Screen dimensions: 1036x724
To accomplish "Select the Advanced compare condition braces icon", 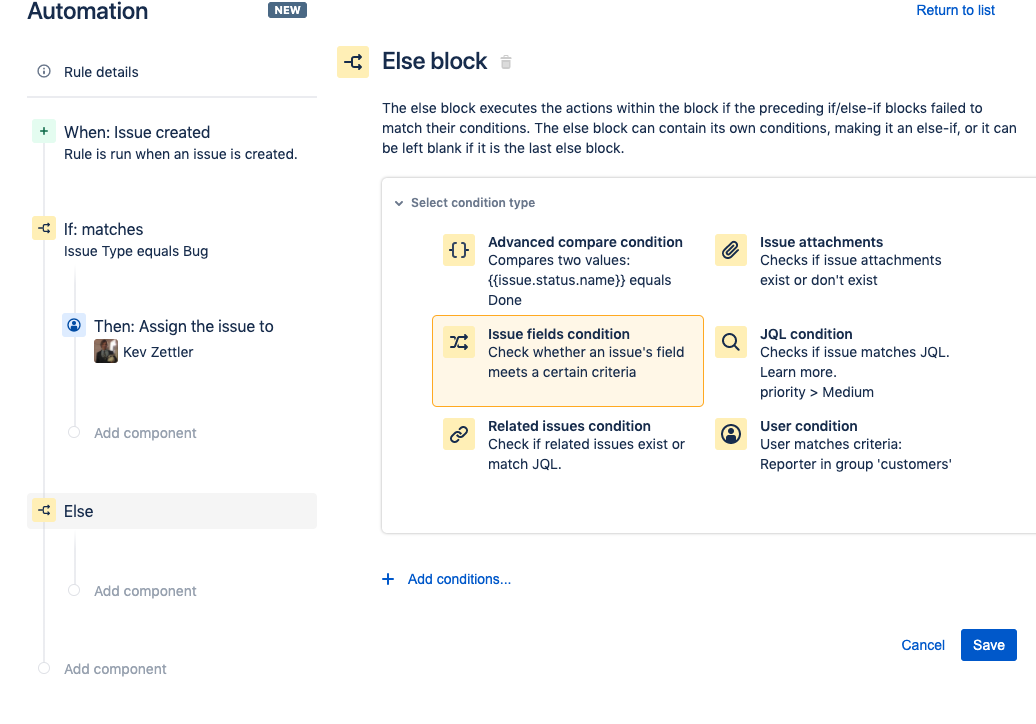I will coord(458,249).
